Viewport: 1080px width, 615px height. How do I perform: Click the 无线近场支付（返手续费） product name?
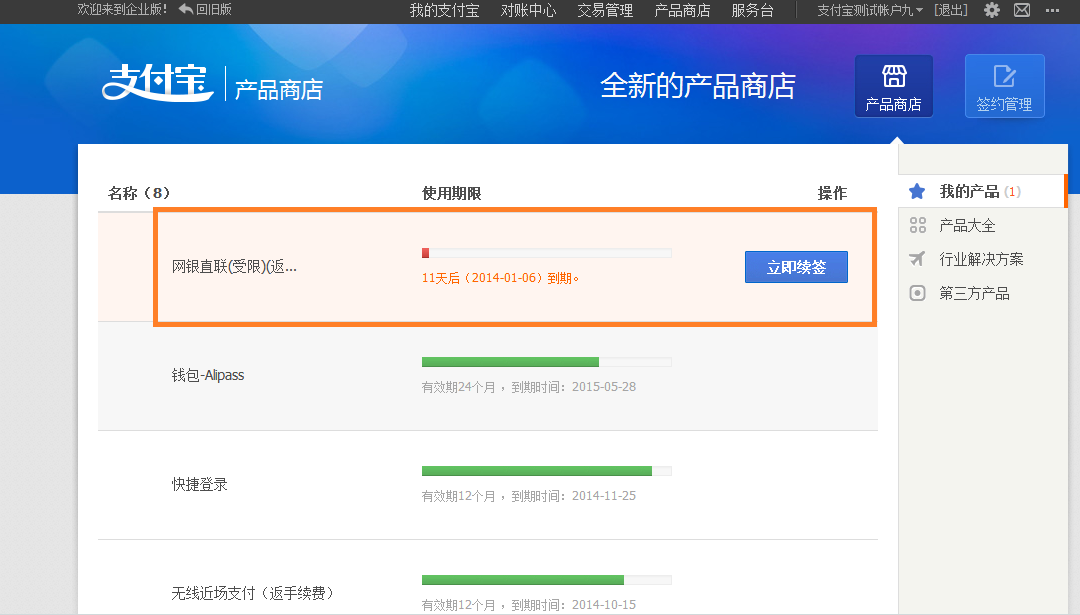[x=252, y=593]
